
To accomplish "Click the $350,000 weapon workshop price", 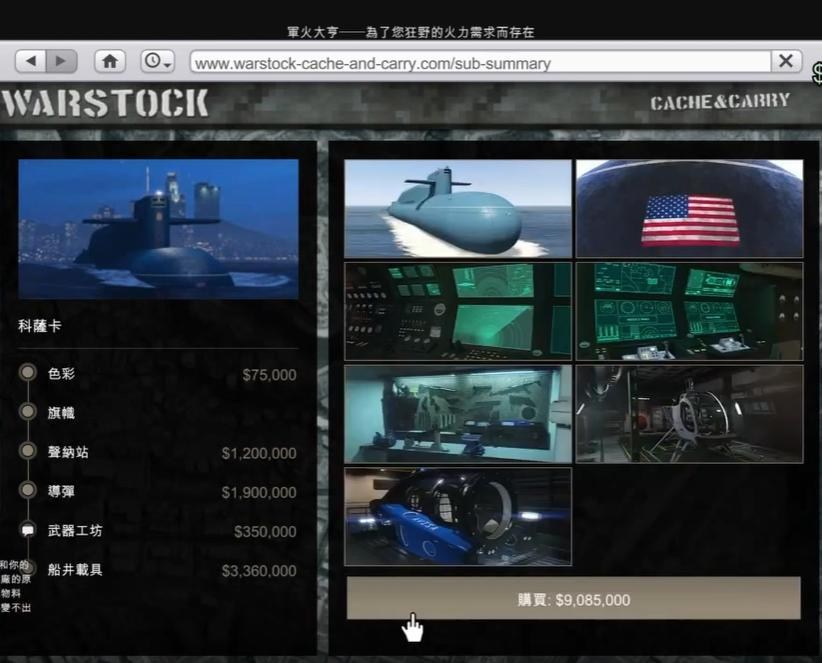I will pyautogui.click(x=265, y=531).
